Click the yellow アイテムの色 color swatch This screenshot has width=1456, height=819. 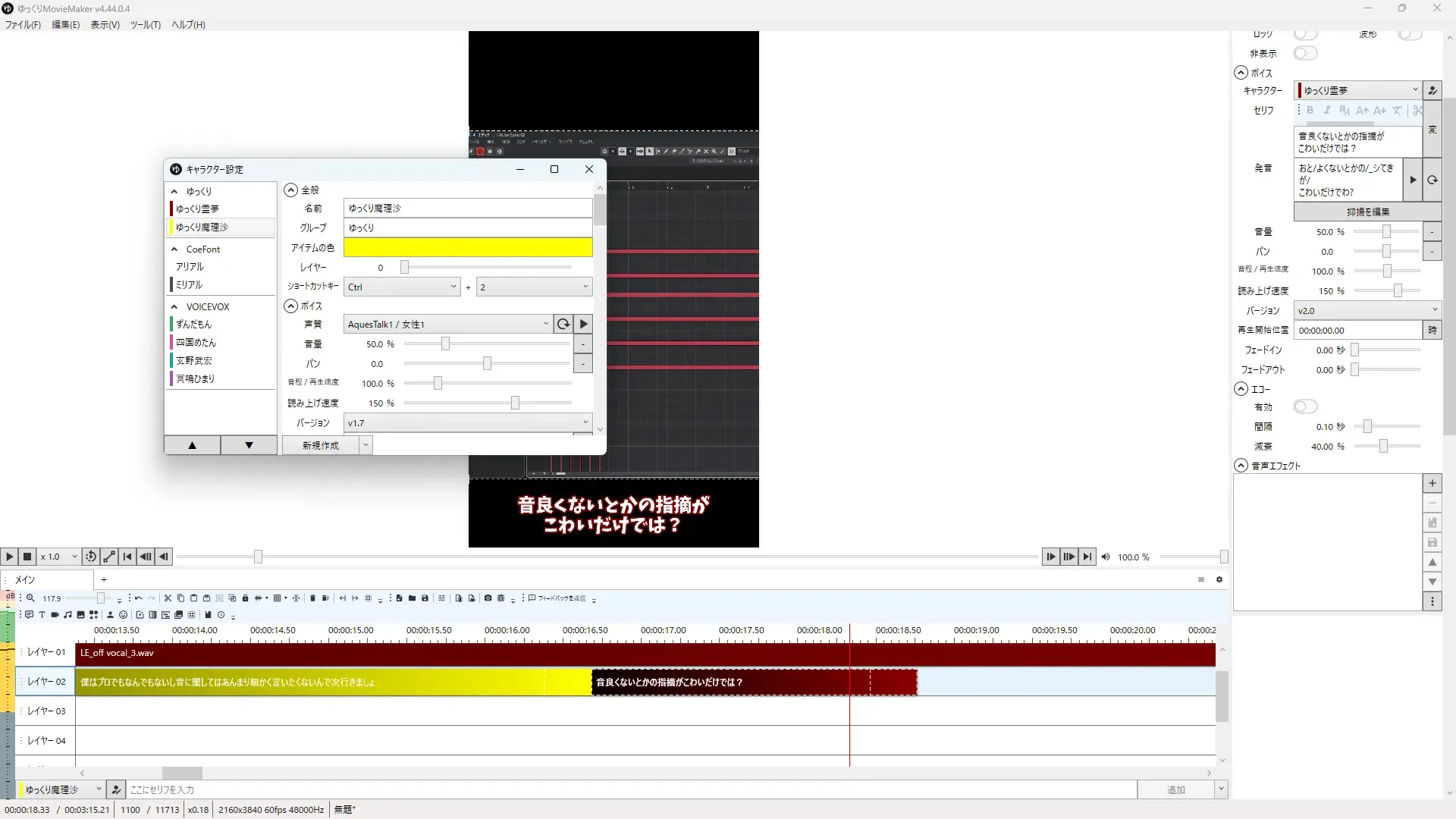point(467,248)
